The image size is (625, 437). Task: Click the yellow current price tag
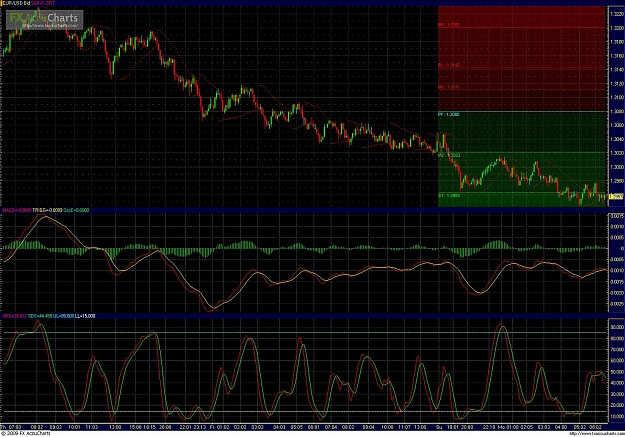[616, 197]
